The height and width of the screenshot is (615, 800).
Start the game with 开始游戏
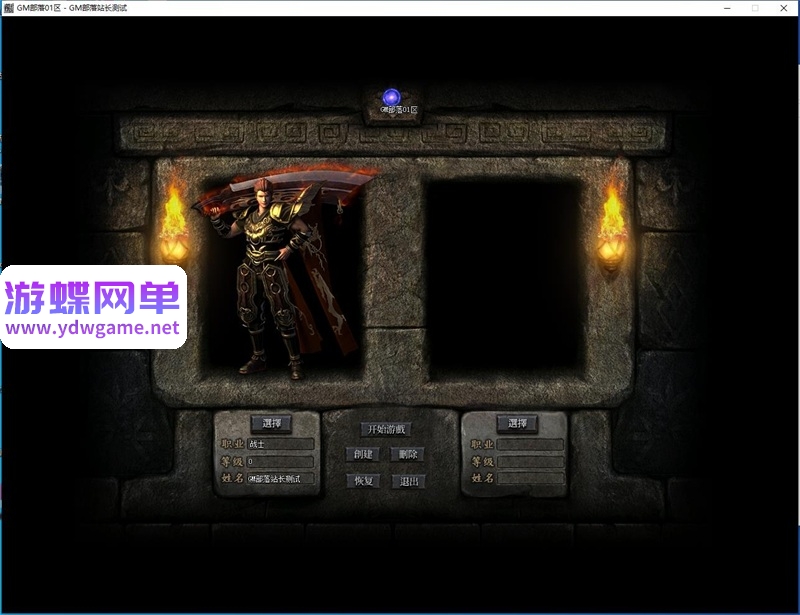[386, 429]
